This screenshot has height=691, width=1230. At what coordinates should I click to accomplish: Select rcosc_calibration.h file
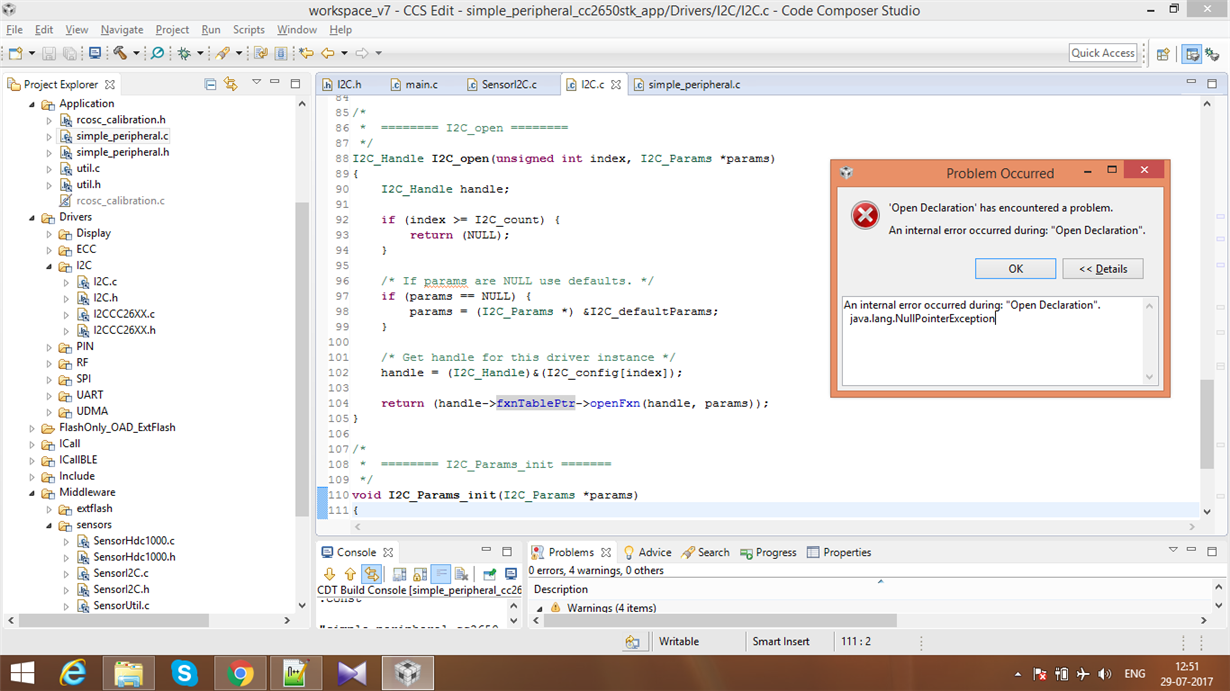pos(121,120)
